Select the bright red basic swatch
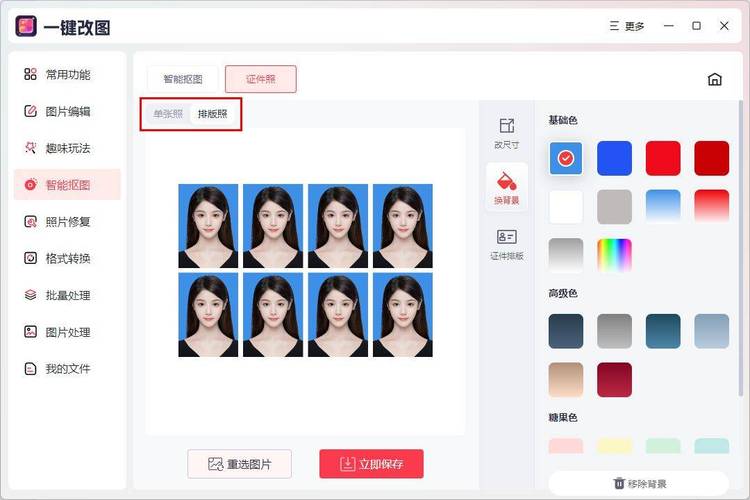The image size is (750, 500). point(663,158)
